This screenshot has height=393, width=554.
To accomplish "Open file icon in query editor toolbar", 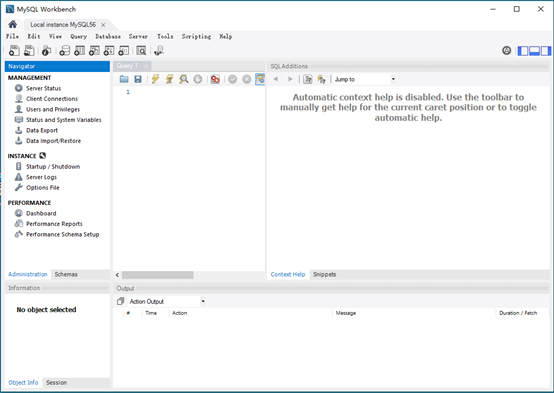I will 124,79.
